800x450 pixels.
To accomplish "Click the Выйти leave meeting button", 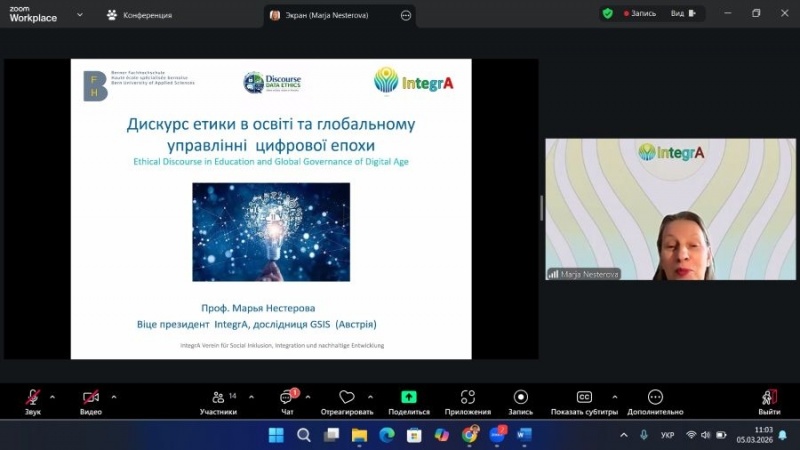I will click(768, 401).
